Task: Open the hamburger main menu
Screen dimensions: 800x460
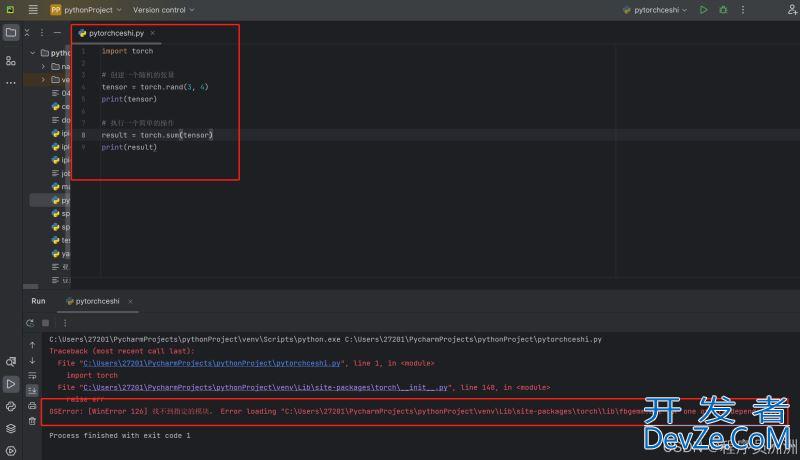Action: [x=32, y=9]
